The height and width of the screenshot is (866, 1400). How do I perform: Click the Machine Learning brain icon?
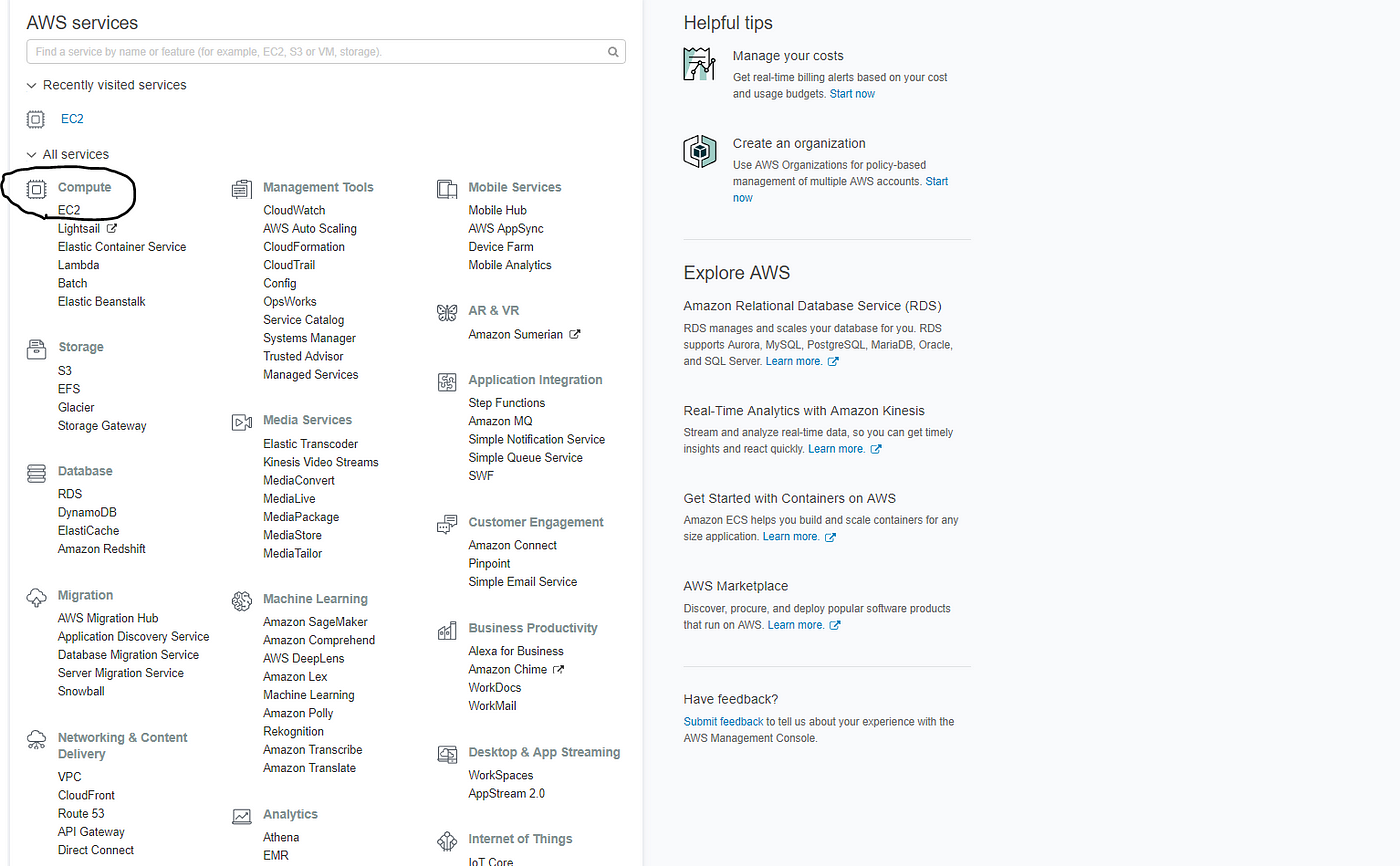tap(241, 600)
